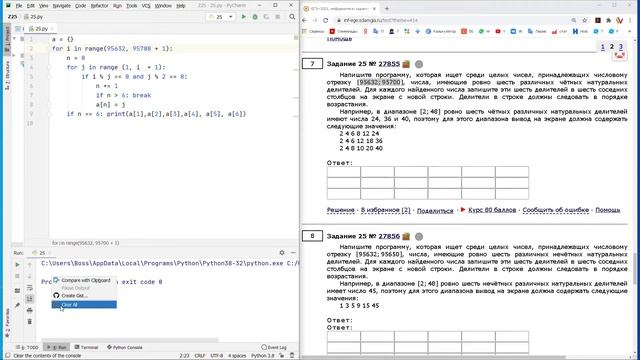Open Search Everywhere magnifier in PyCharm toolbar
The width and height of the screenshot is (640, 360).
coord(292,17)
